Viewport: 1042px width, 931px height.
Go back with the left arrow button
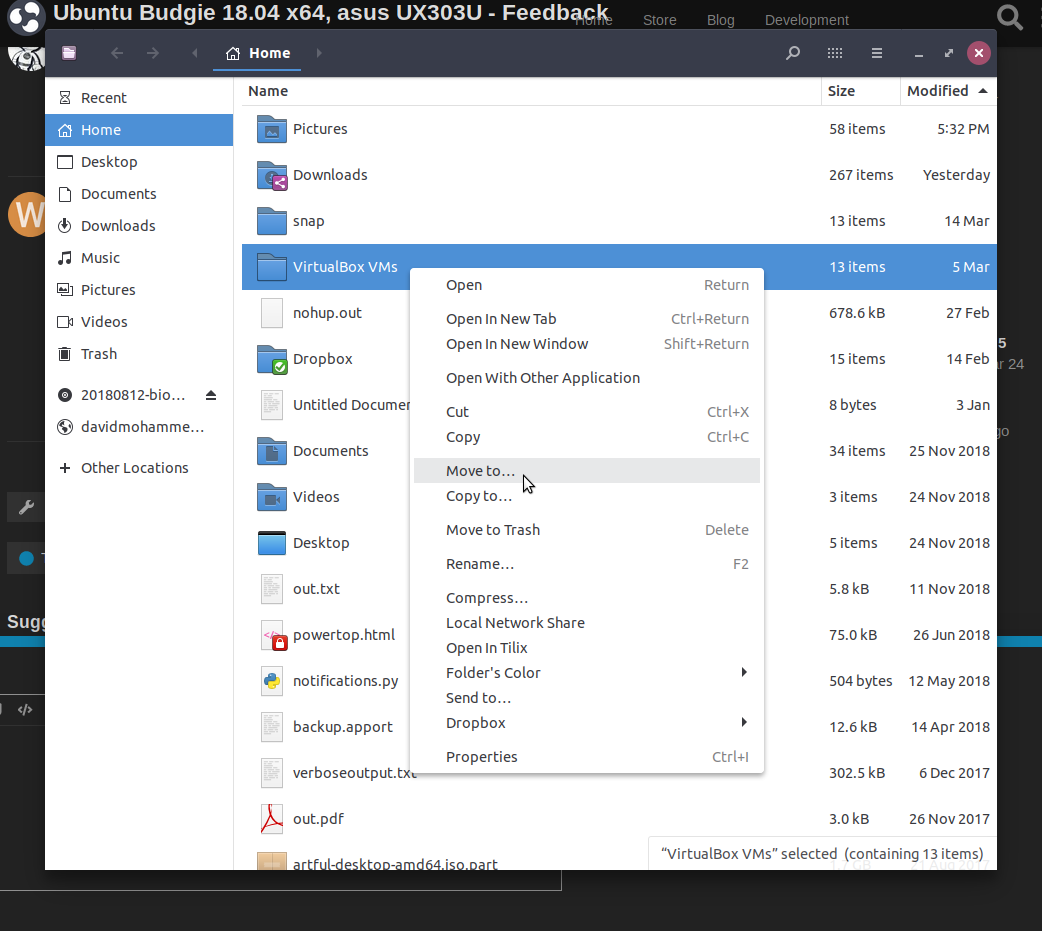[x=117, y=53]
